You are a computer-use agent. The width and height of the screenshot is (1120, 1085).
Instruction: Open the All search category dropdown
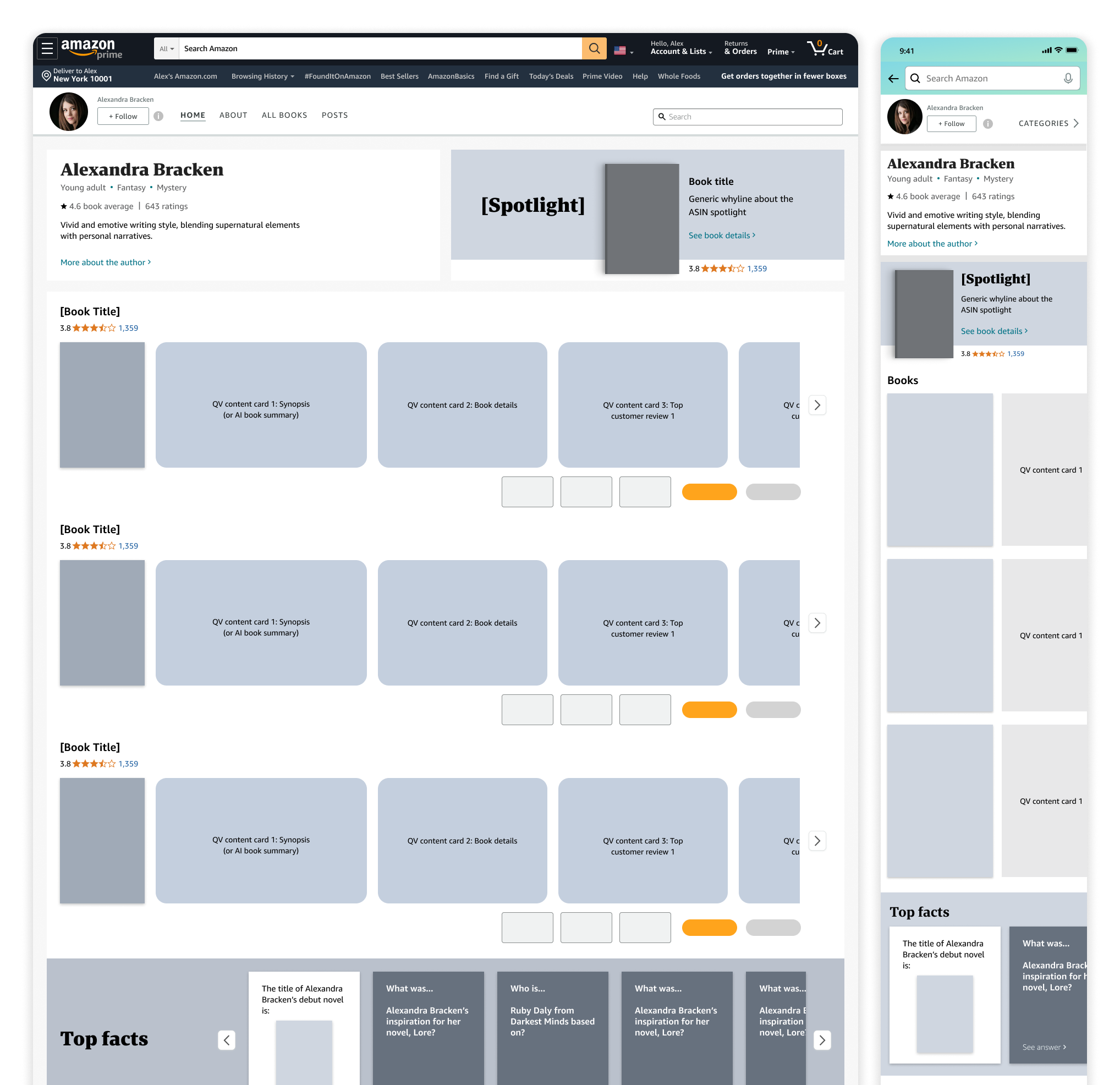(x=166, y=49)
